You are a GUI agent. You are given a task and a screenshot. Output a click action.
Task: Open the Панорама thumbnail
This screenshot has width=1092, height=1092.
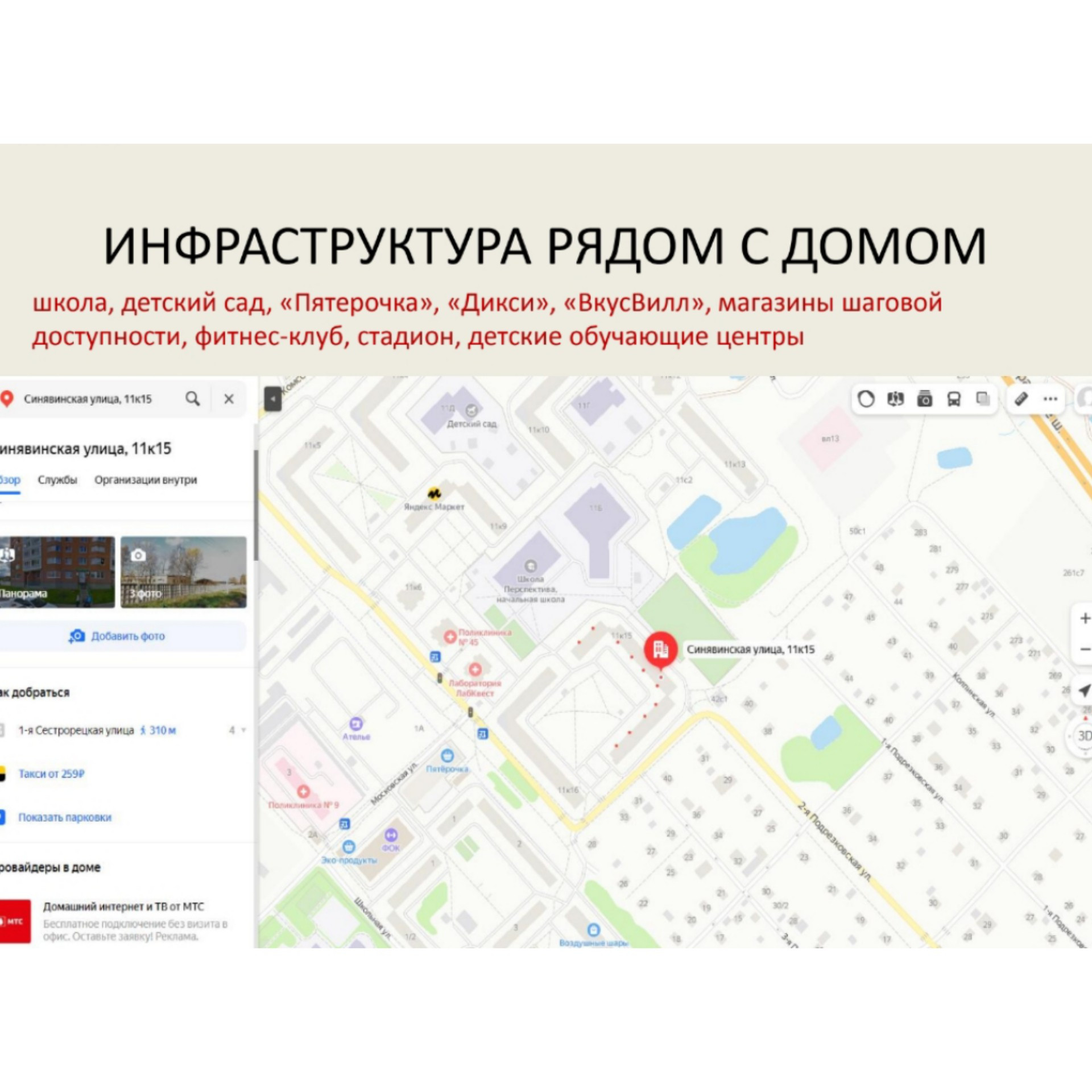56,572
